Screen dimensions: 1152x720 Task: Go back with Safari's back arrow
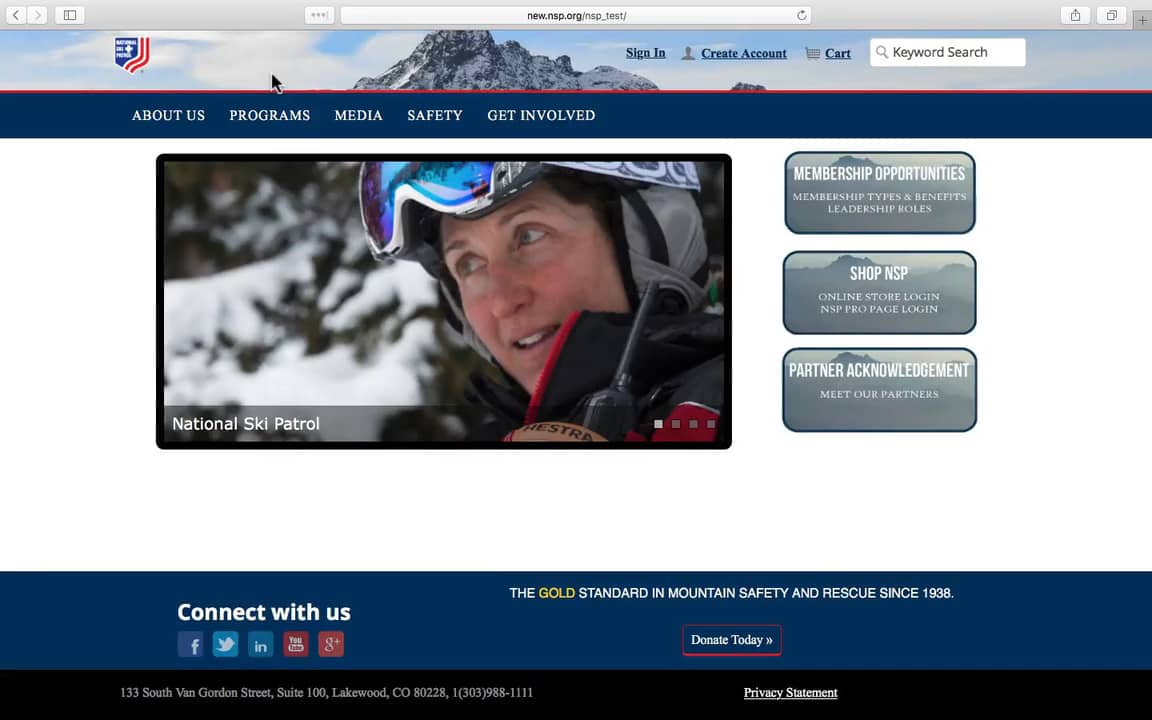tap(16, 15)
